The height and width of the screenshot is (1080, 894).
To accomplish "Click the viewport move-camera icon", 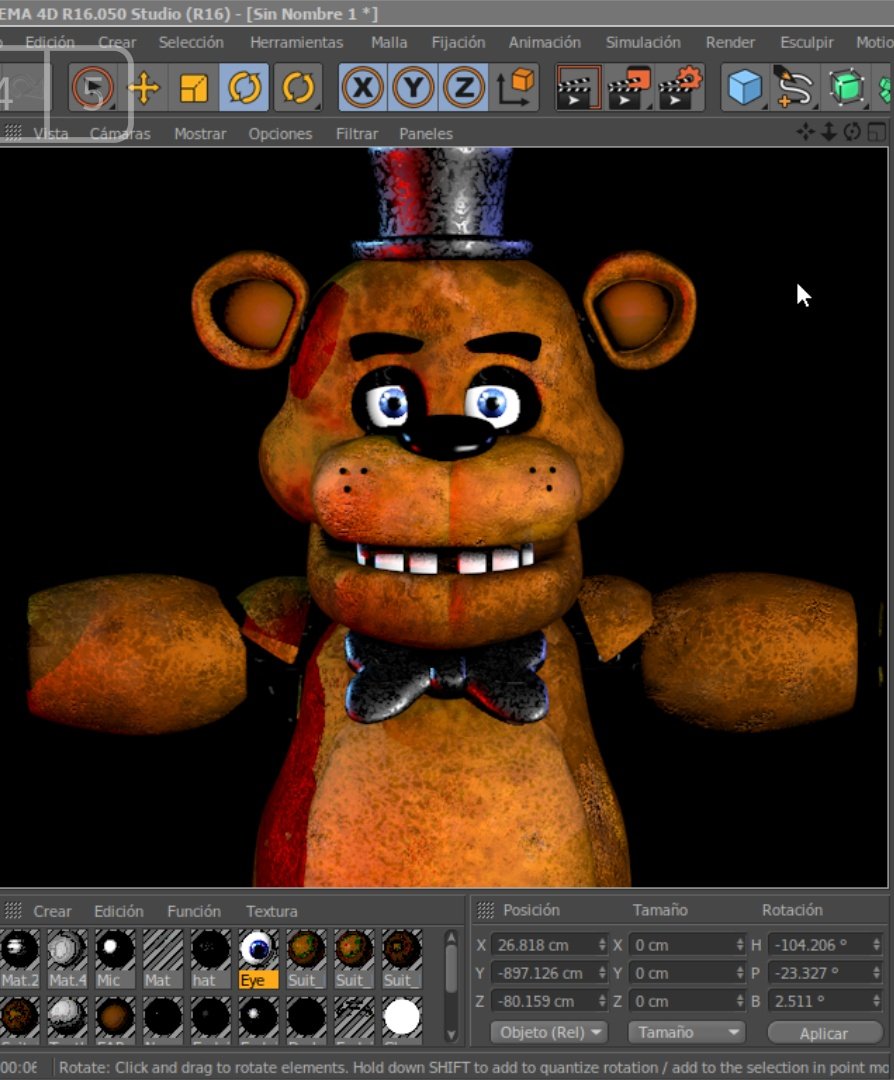I will (x=805, y=132).
